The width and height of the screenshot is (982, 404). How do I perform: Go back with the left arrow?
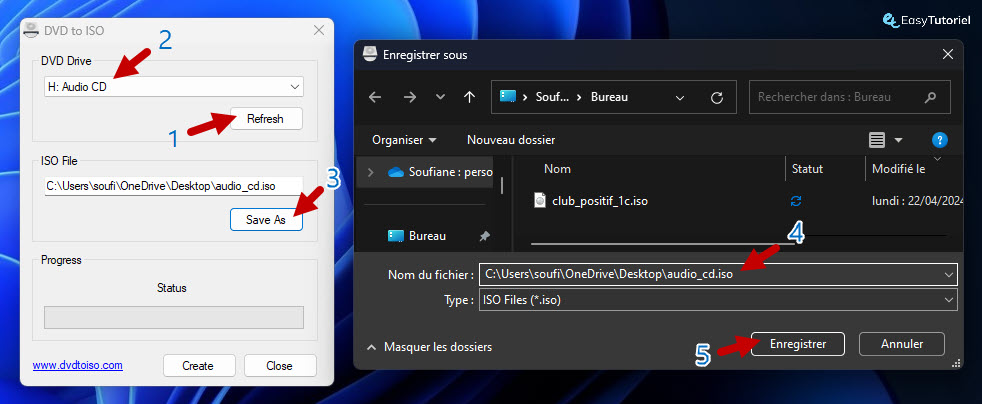pyautogui.click(x=375, y=97)
